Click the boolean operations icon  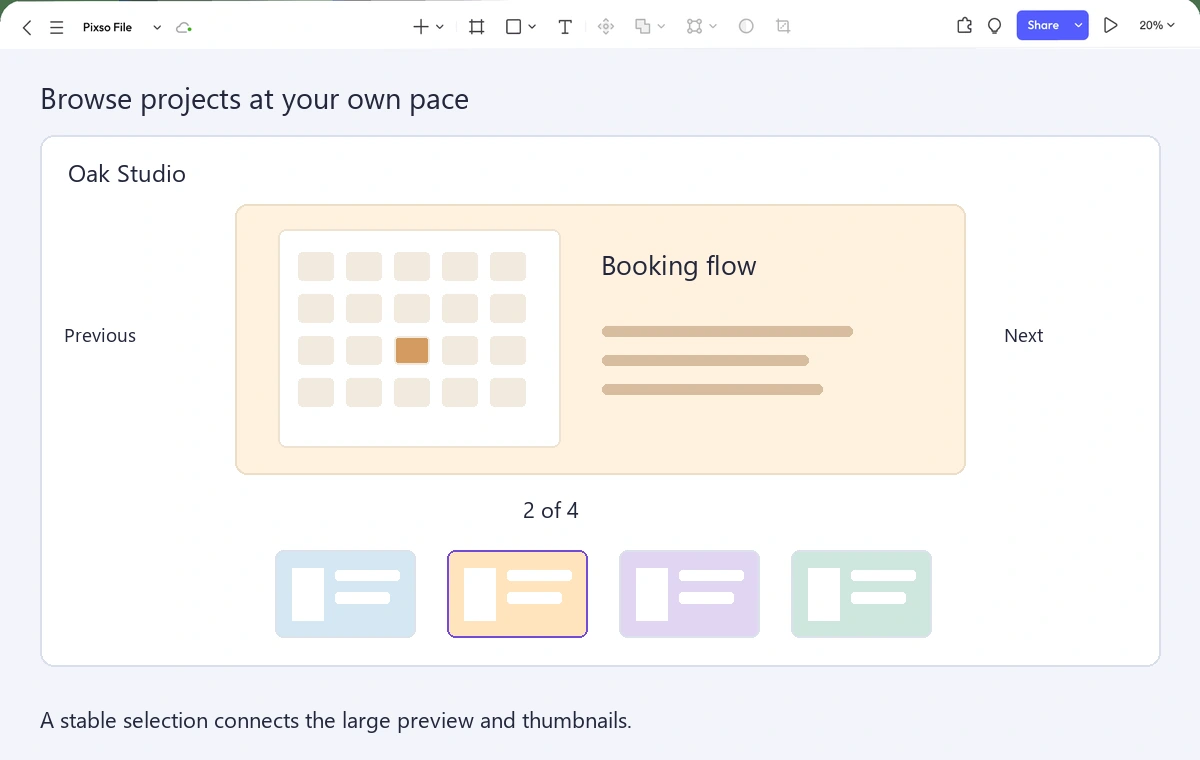[x=643, y=27]
